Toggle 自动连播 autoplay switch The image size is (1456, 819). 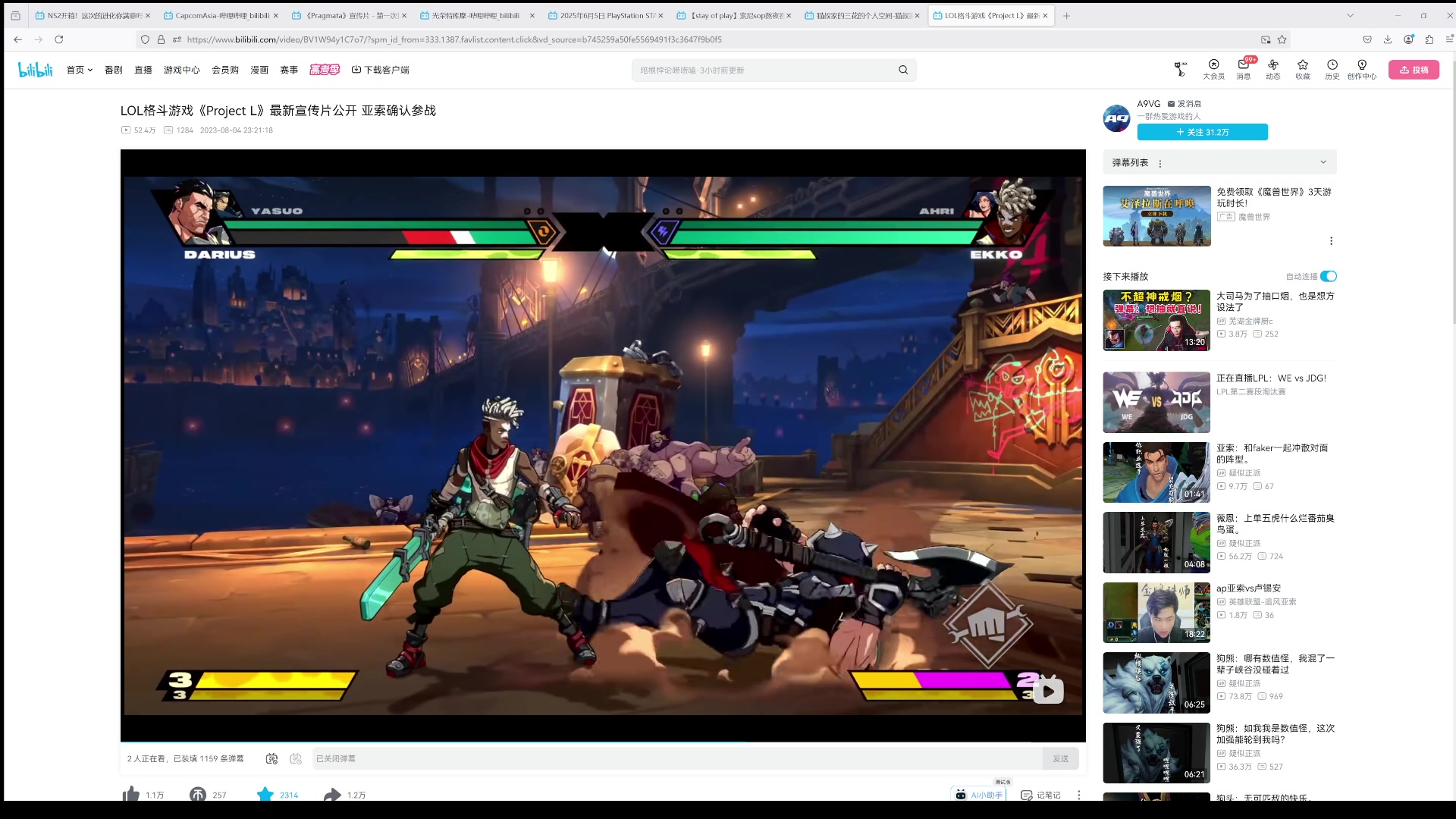click(1329, 276)
